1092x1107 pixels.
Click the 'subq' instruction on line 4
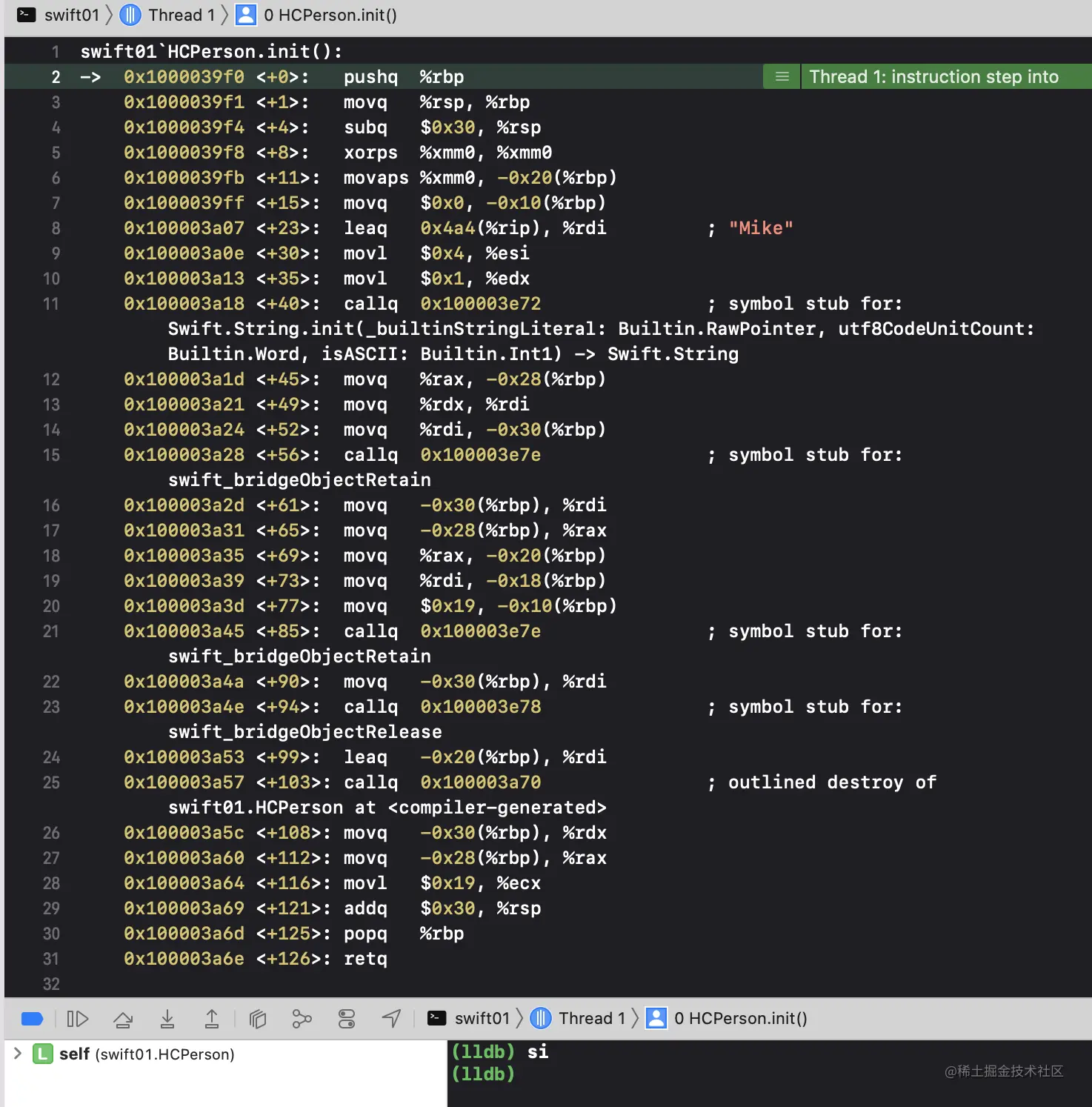[365, 127]
